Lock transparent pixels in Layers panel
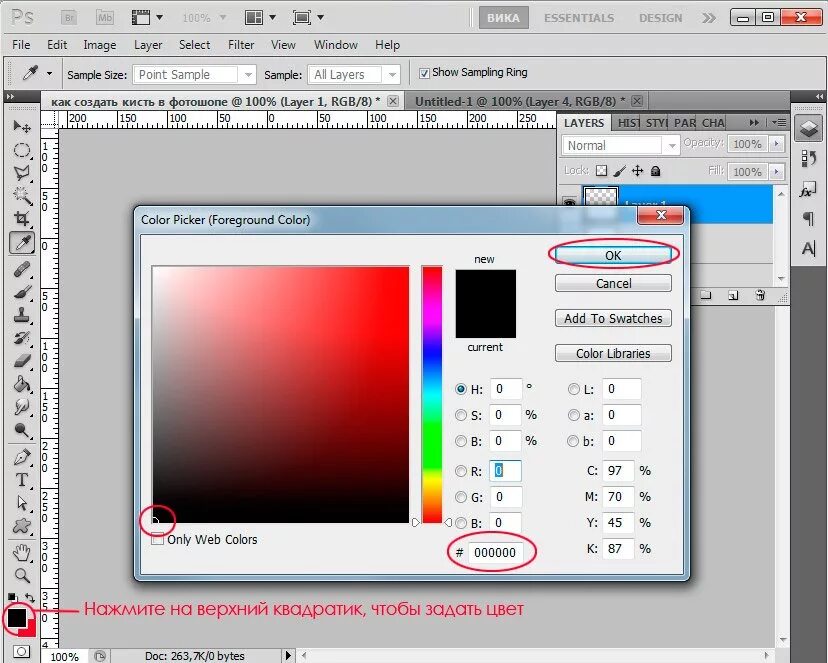 click(x=601, y=171)
